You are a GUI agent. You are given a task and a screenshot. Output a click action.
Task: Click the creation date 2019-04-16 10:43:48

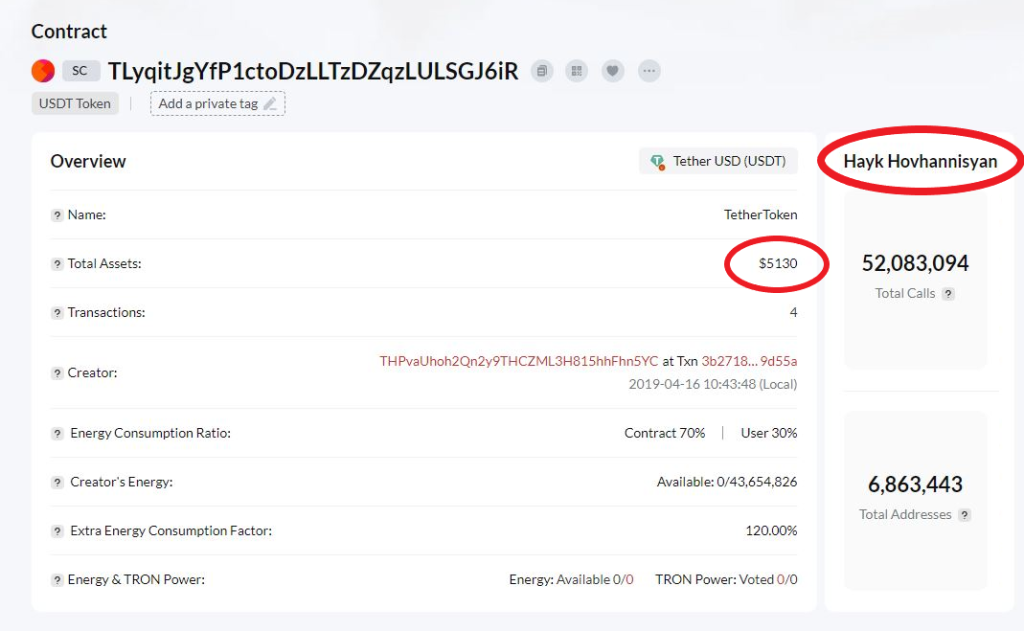[712, 384]
